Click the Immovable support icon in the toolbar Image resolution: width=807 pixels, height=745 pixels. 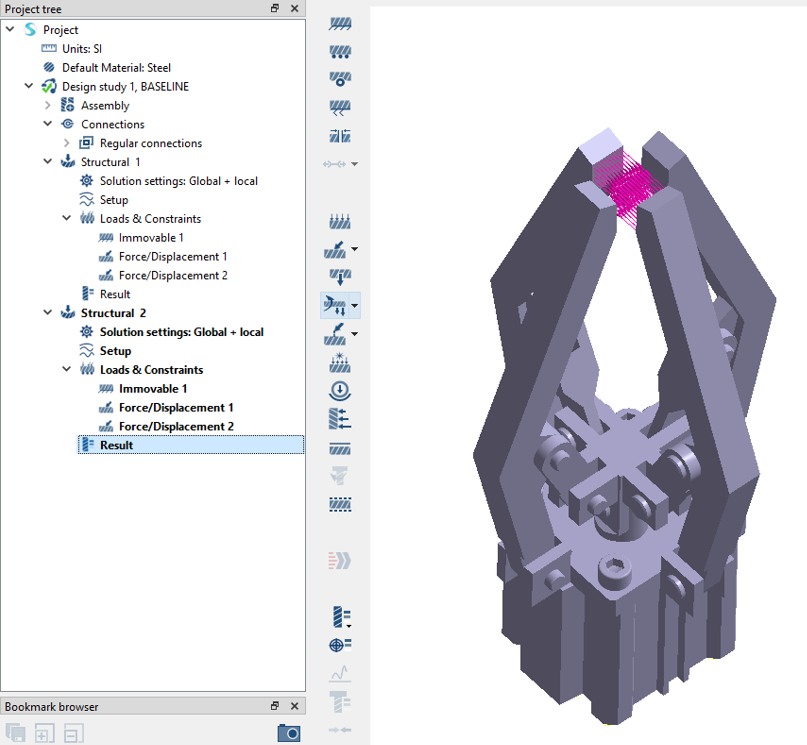[340, 24]
